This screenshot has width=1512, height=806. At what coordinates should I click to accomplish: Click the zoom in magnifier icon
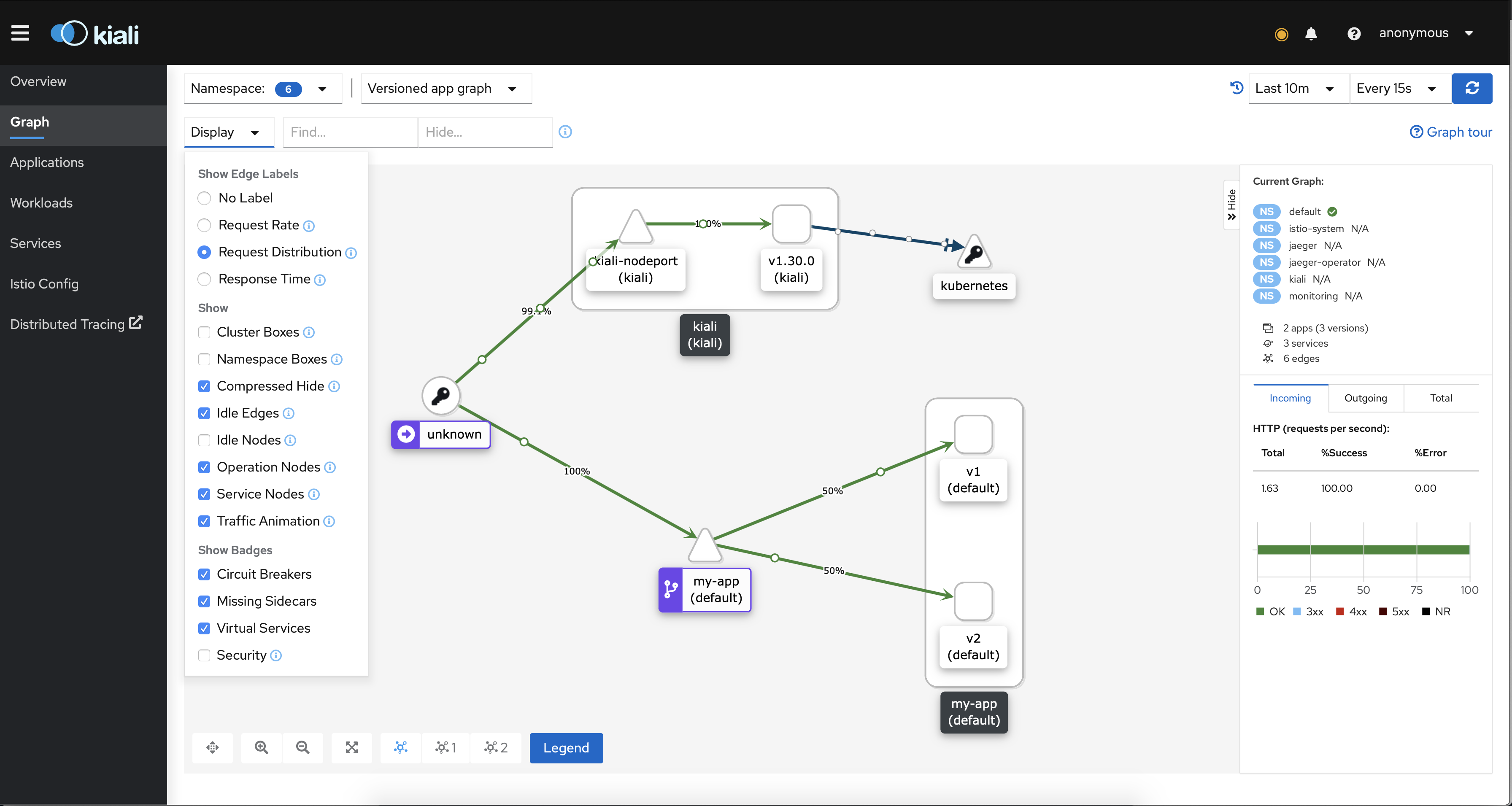[261, 747]
